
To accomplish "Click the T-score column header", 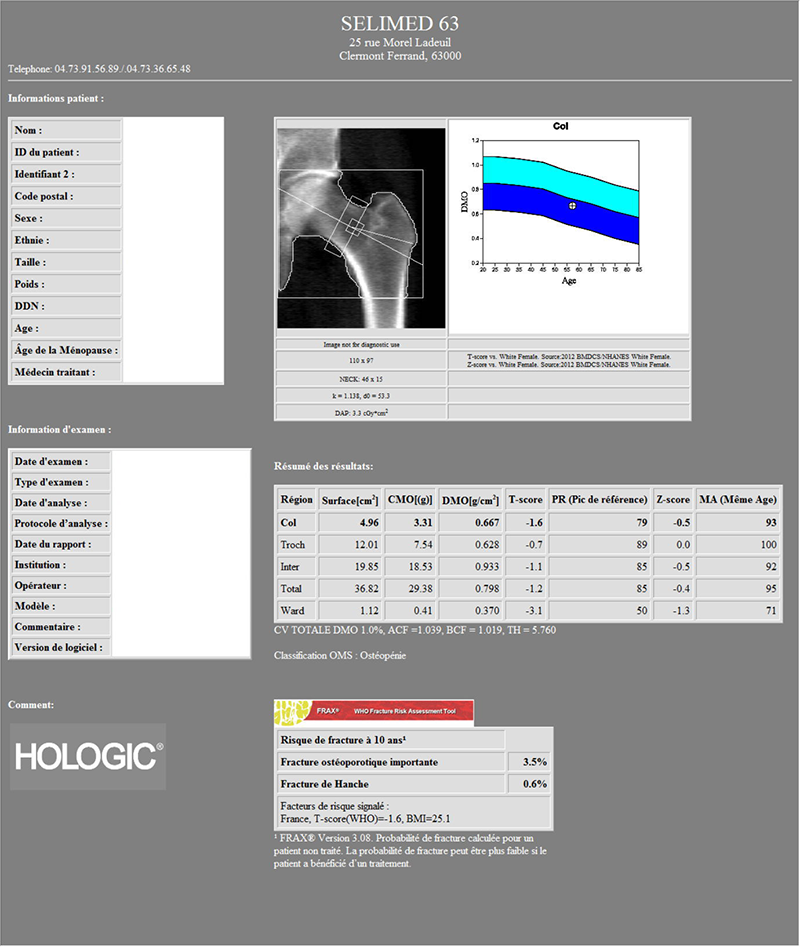I will click(525, 500).
